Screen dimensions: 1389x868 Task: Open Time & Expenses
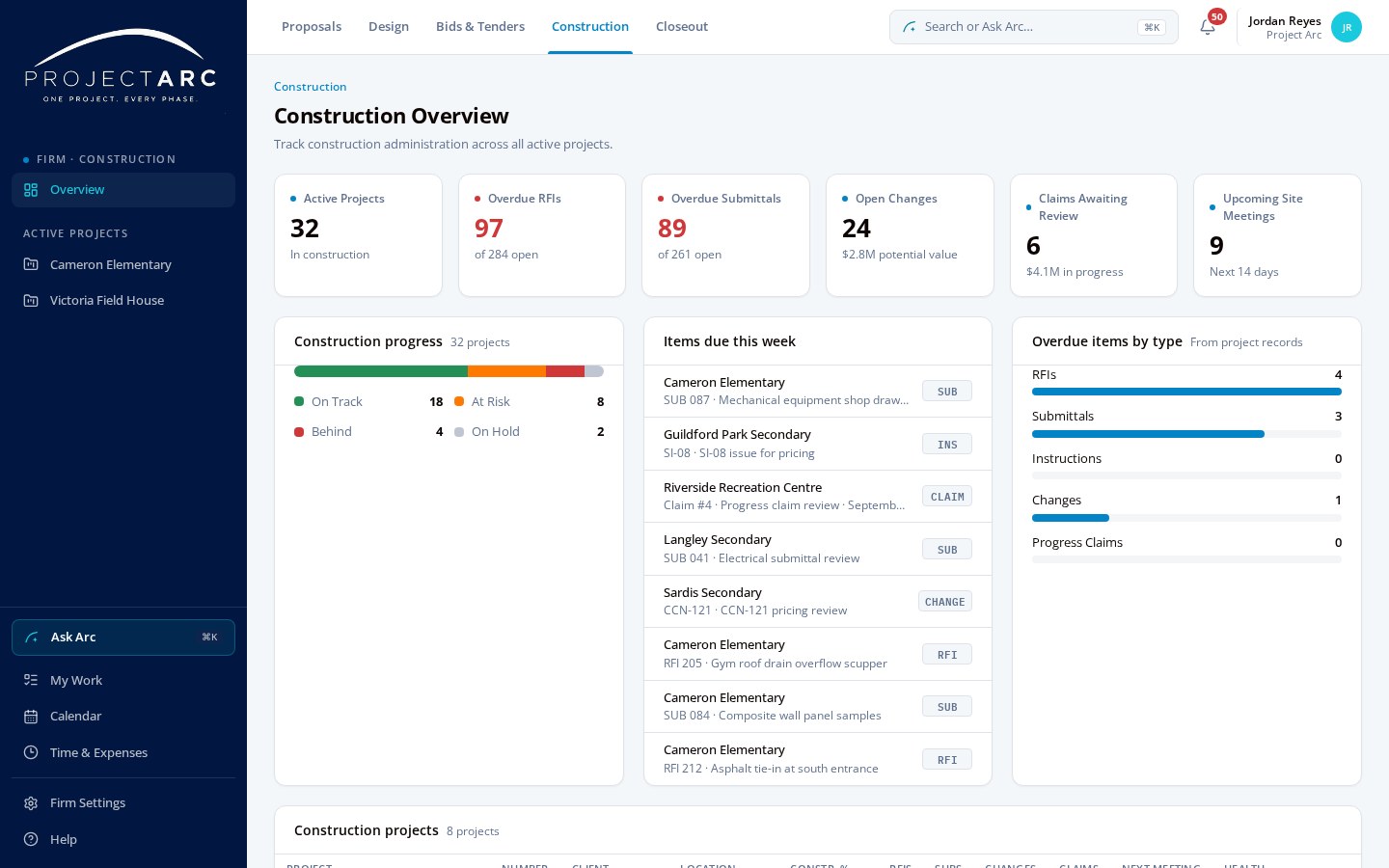point(123,752)
